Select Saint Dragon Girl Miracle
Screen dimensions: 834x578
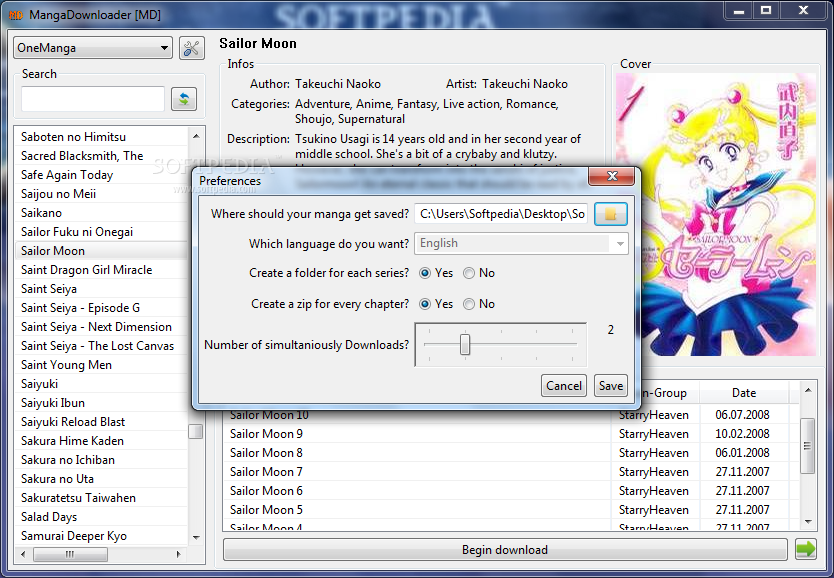point(101,270)
